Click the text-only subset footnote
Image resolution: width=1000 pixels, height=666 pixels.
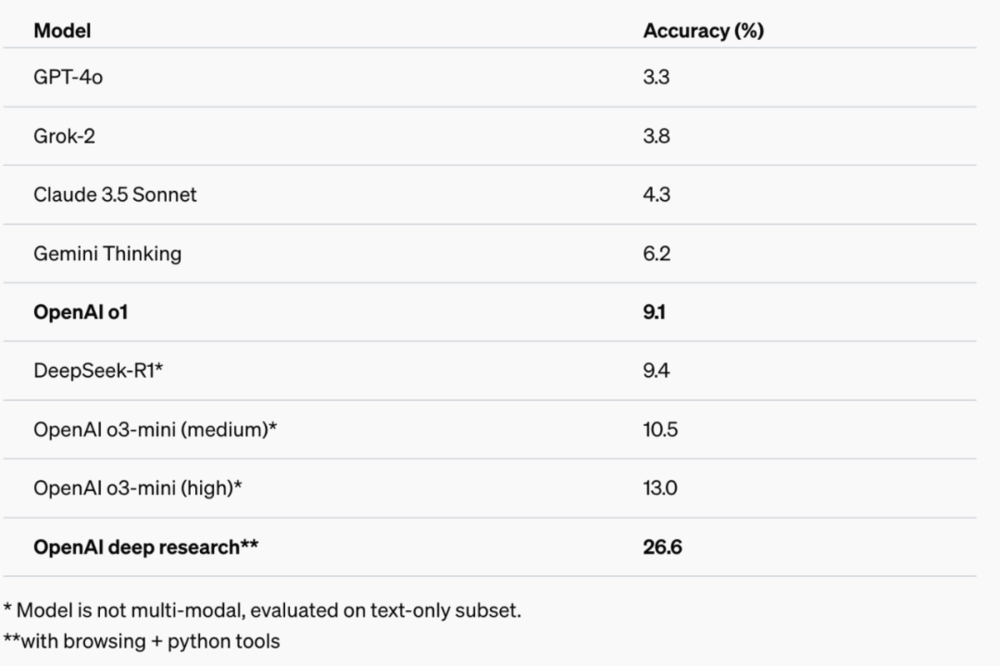coord(262,610)
